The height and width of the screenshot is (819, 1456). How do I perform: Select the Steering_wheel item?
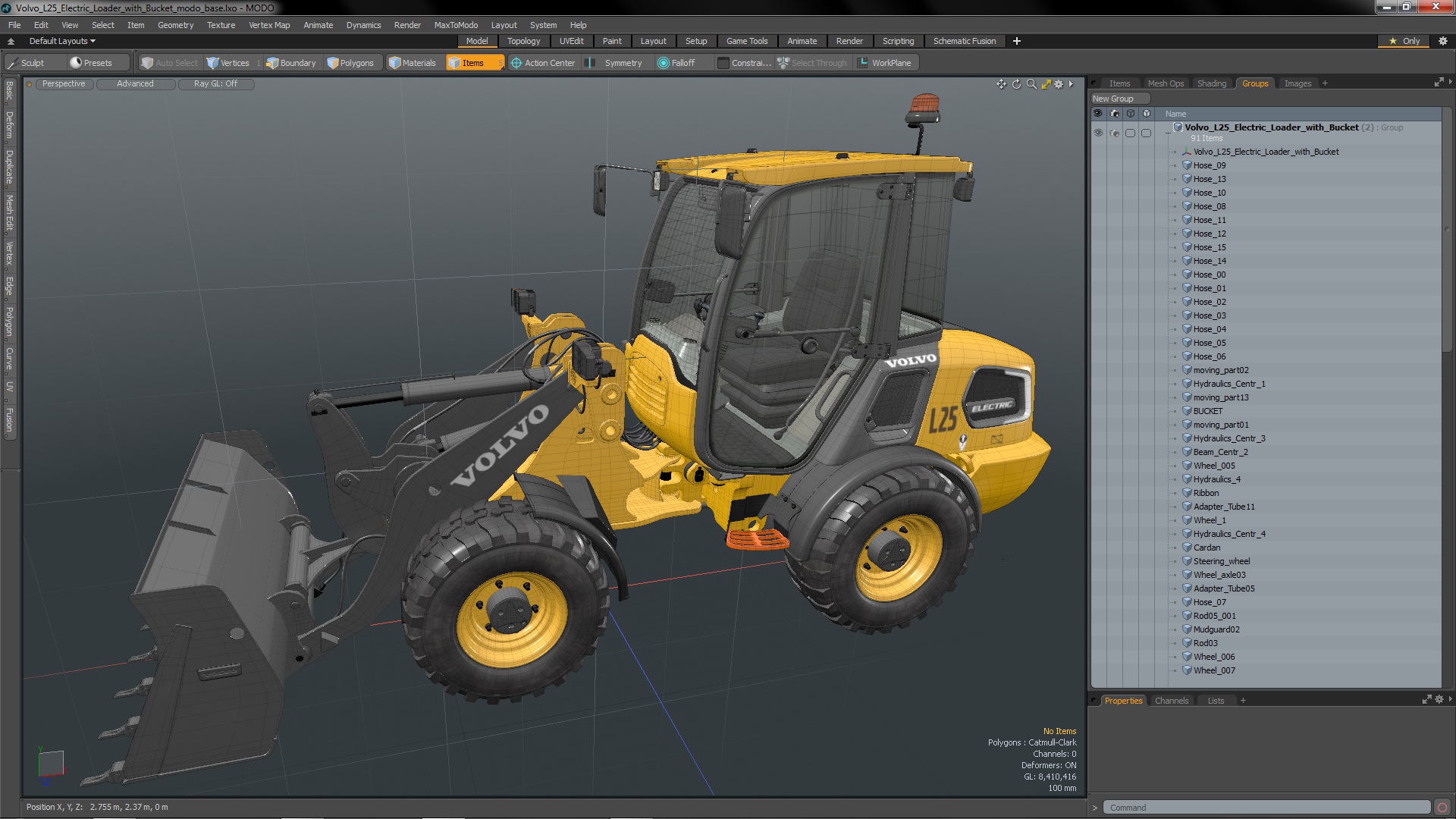tap(1222, 561)
